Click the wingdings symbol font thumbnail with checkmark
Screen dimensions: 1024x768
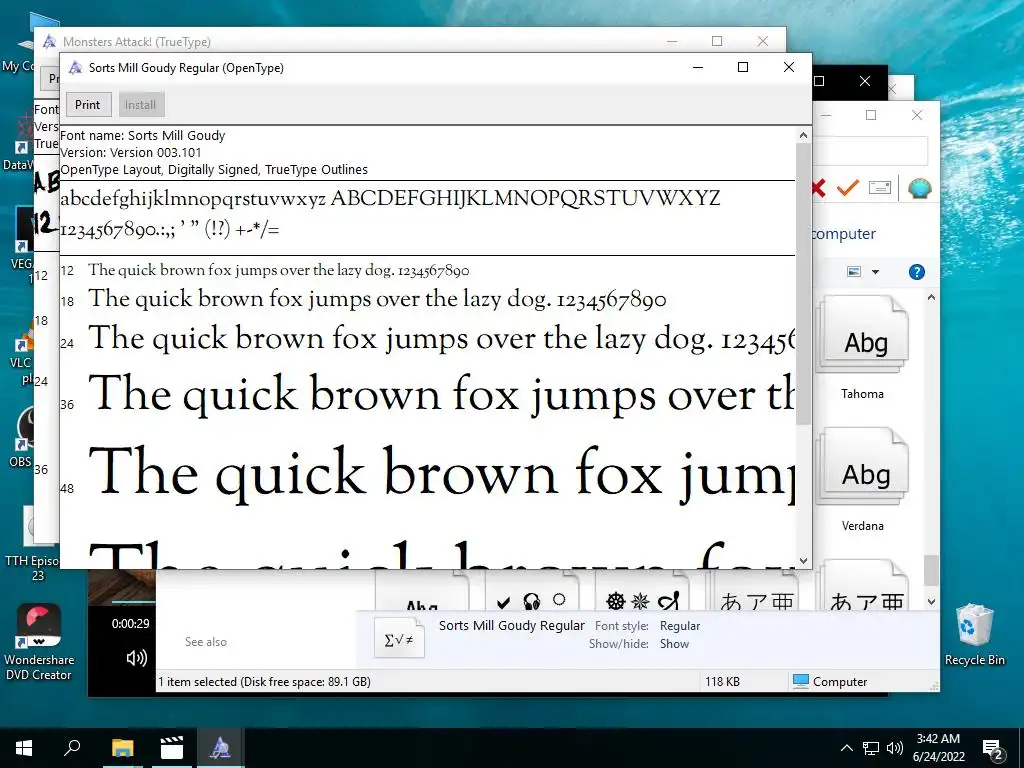(x=532, y=591)
